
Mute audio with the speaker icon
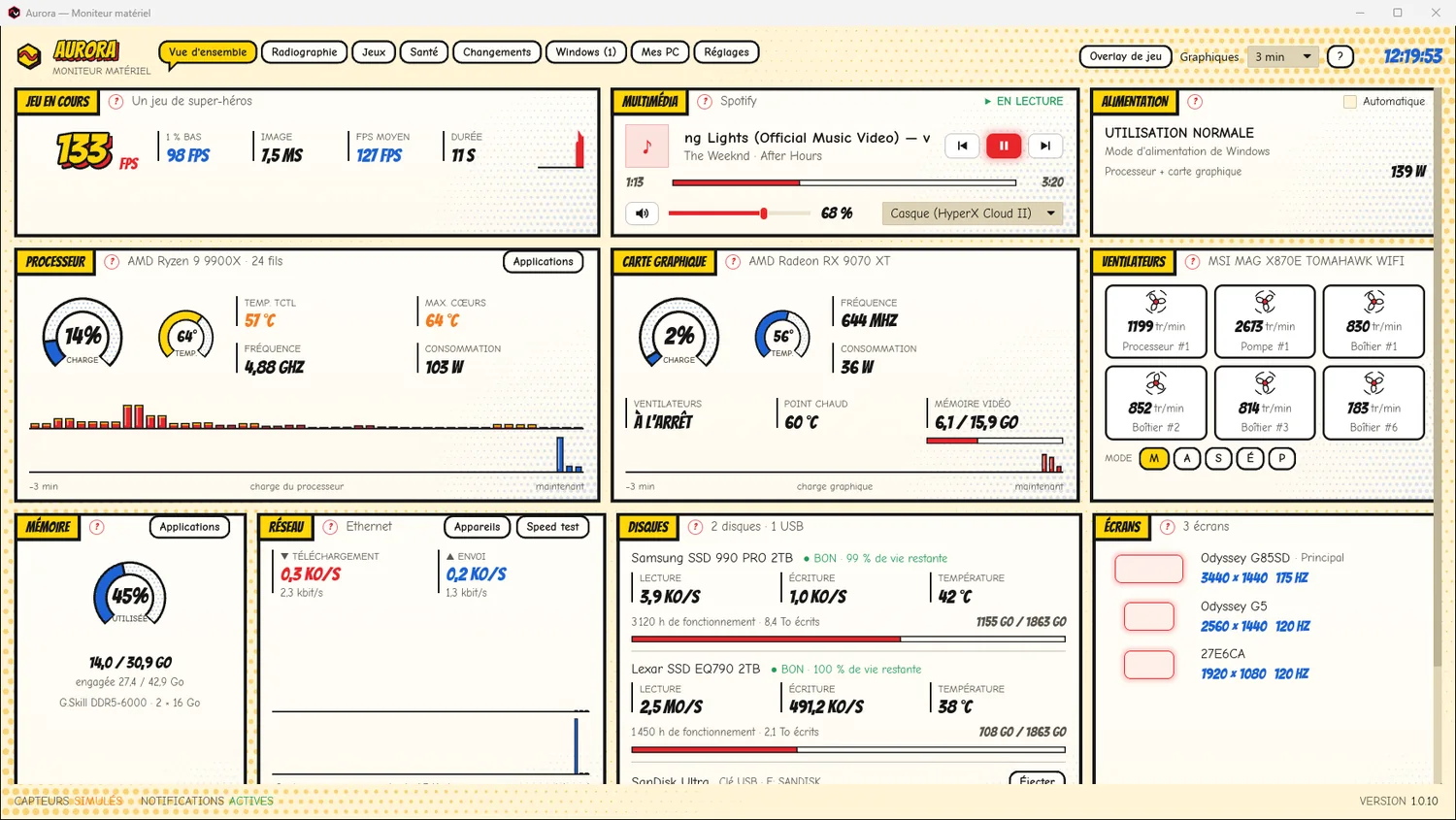(x=643, y=213)
